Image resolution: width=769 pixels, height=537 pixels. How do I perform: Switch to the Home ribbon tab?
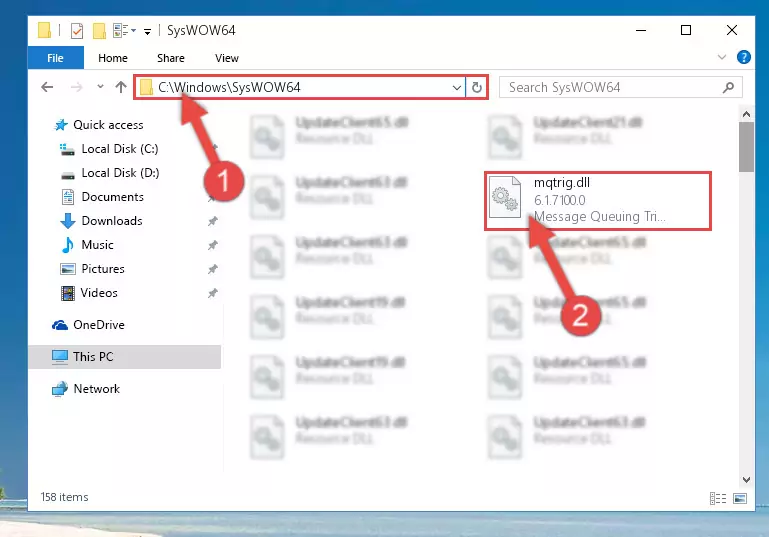113,58
